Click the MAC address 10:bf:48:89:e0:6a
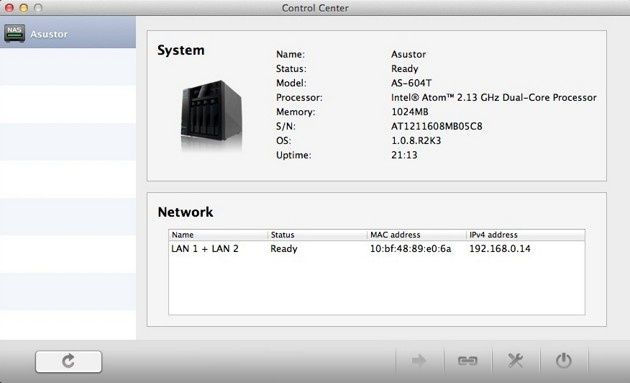The height and width of the screenshot is (383, 630). (410, 249)
